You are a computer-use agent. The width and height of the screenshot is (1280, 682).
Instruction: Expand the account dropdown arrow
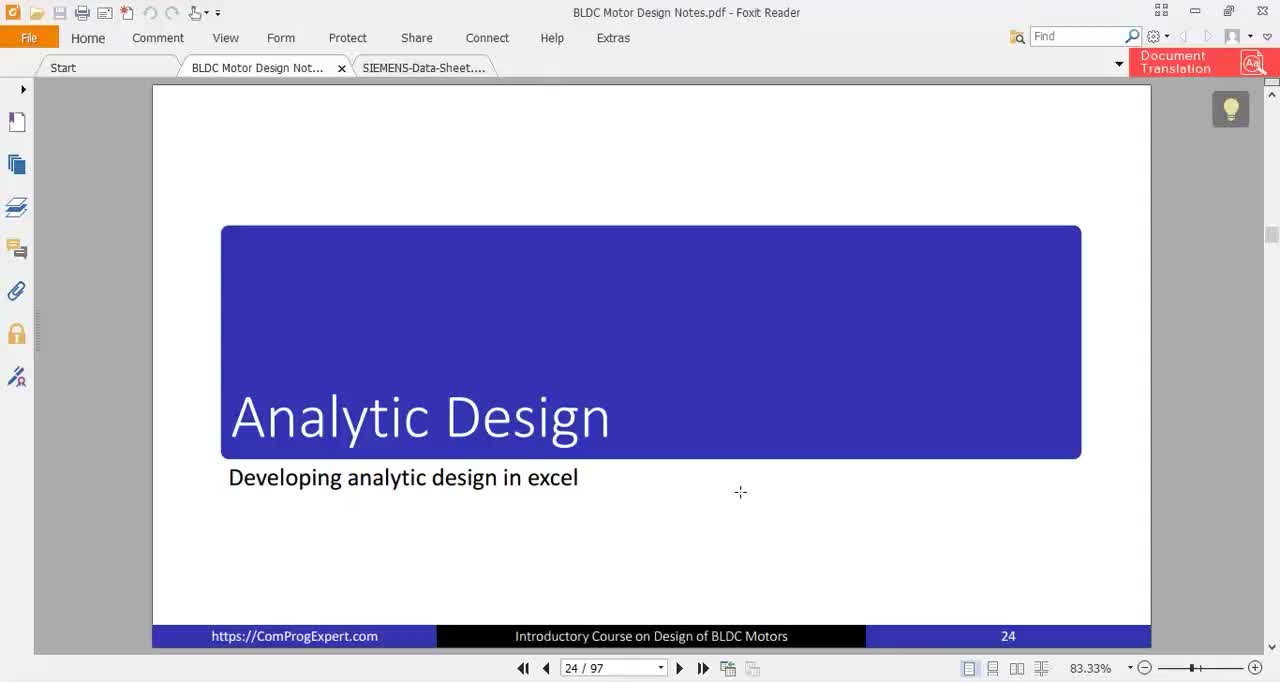[1250, 37]
